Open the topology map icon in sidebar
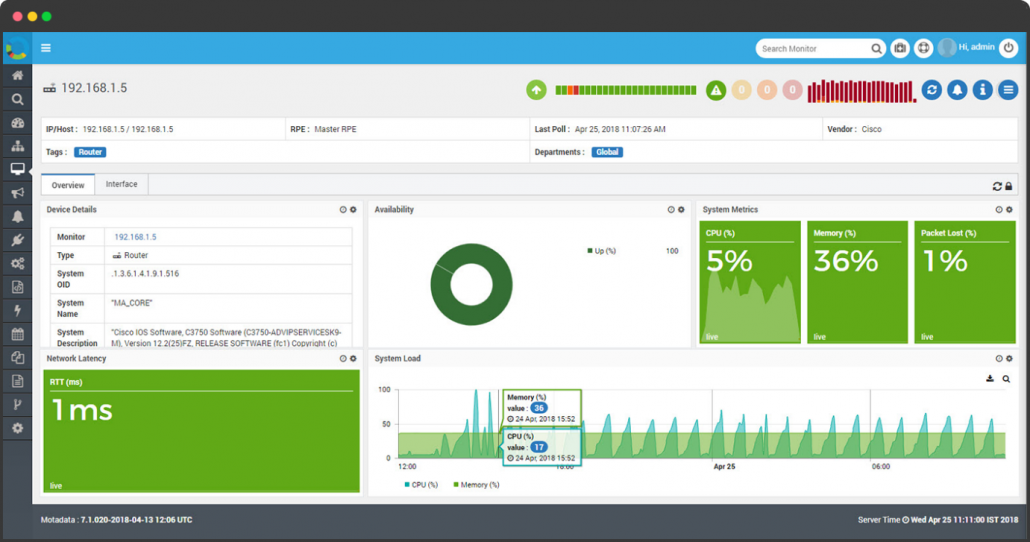 click(x=17, y=146)
